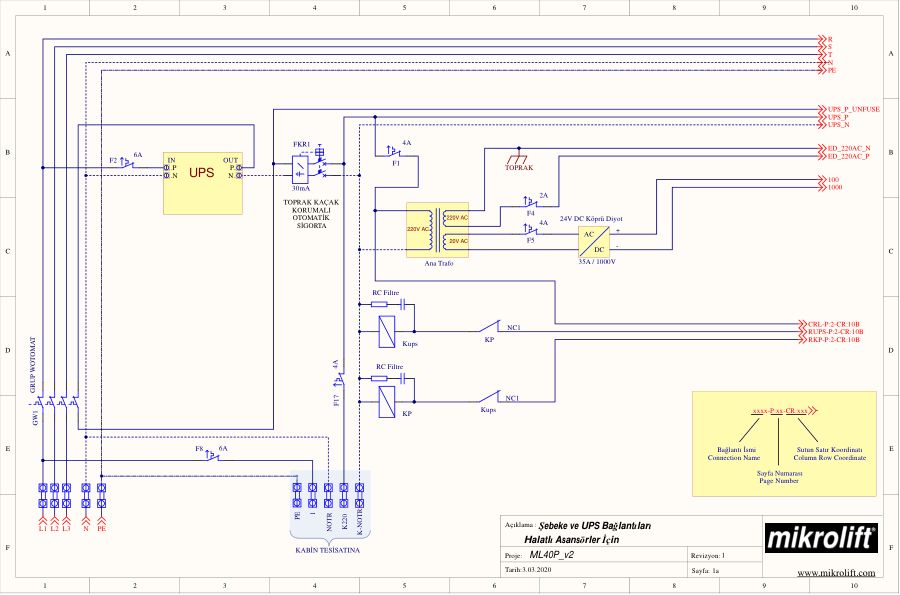This screenshot has width=900, height=595.
Task: Open the www.mikrolift.com link
Action: coord(836,573)
